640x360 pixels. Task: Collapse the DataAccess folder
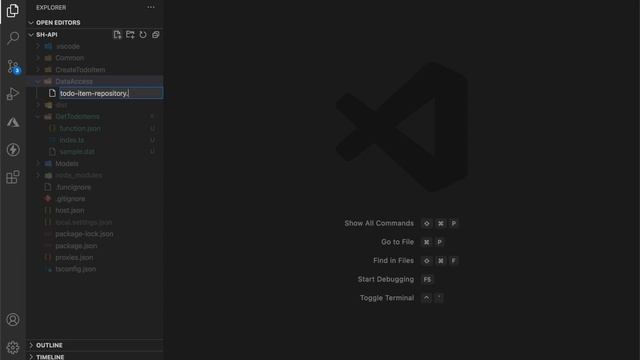coord(95,82)
